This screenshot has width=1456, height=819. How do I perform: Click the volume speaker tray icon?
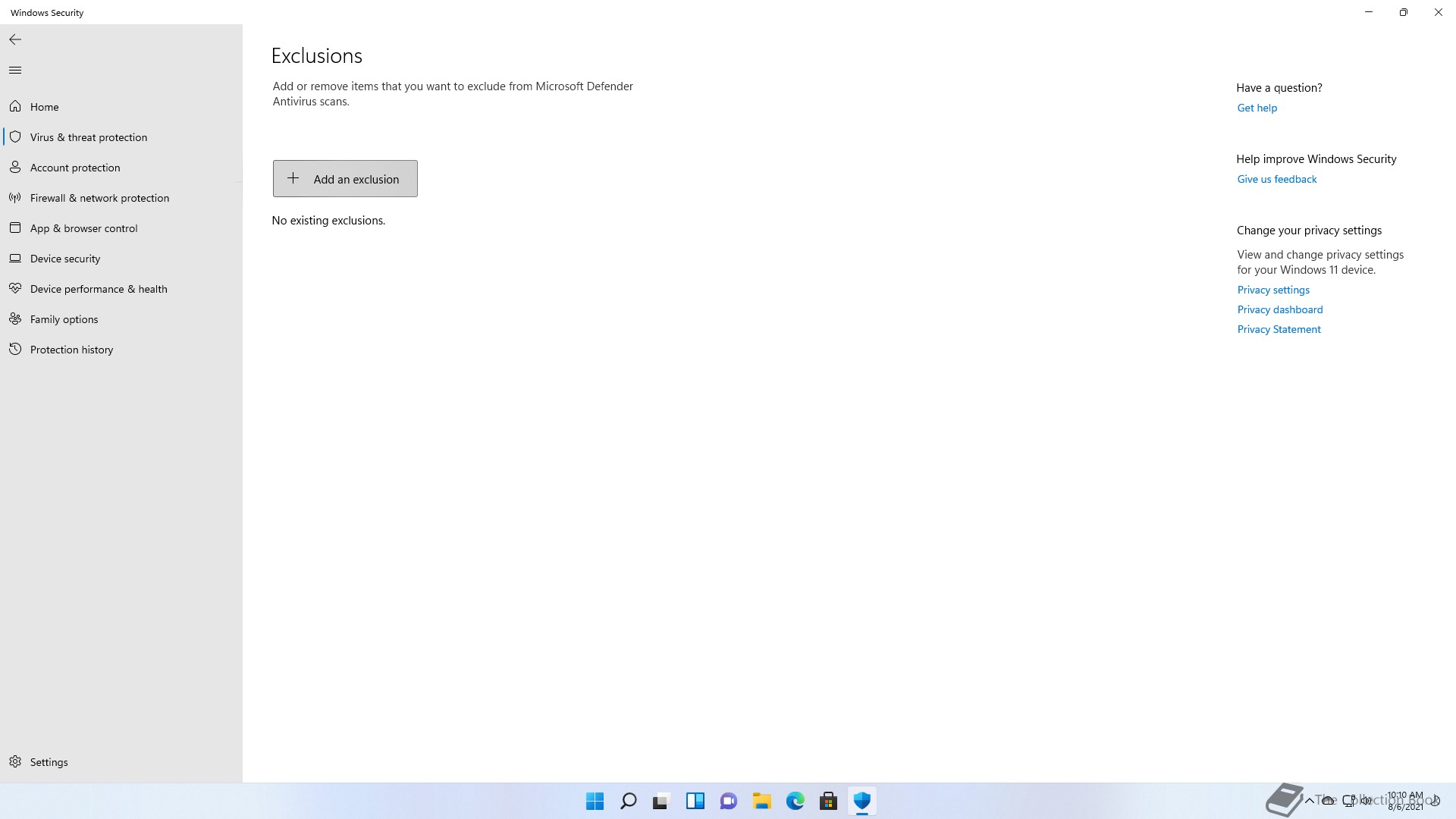click(1367, 801)
